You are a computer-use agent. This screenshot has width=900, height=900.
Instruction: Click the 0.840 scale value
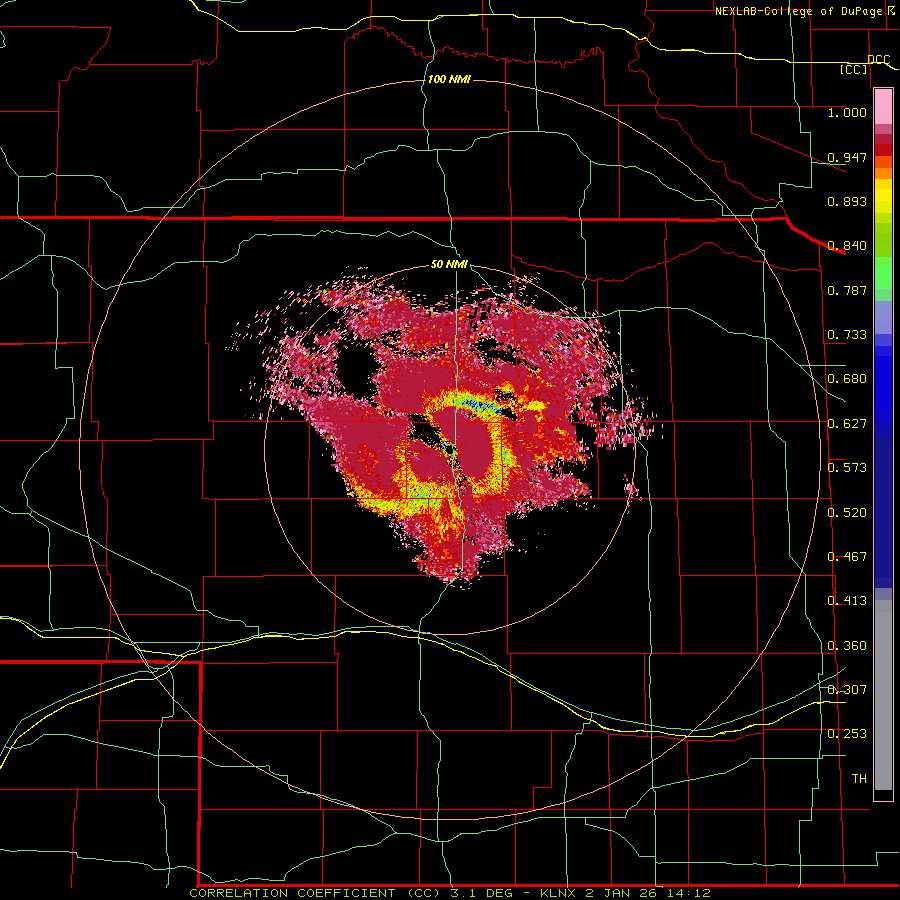(x=847, y=246)
